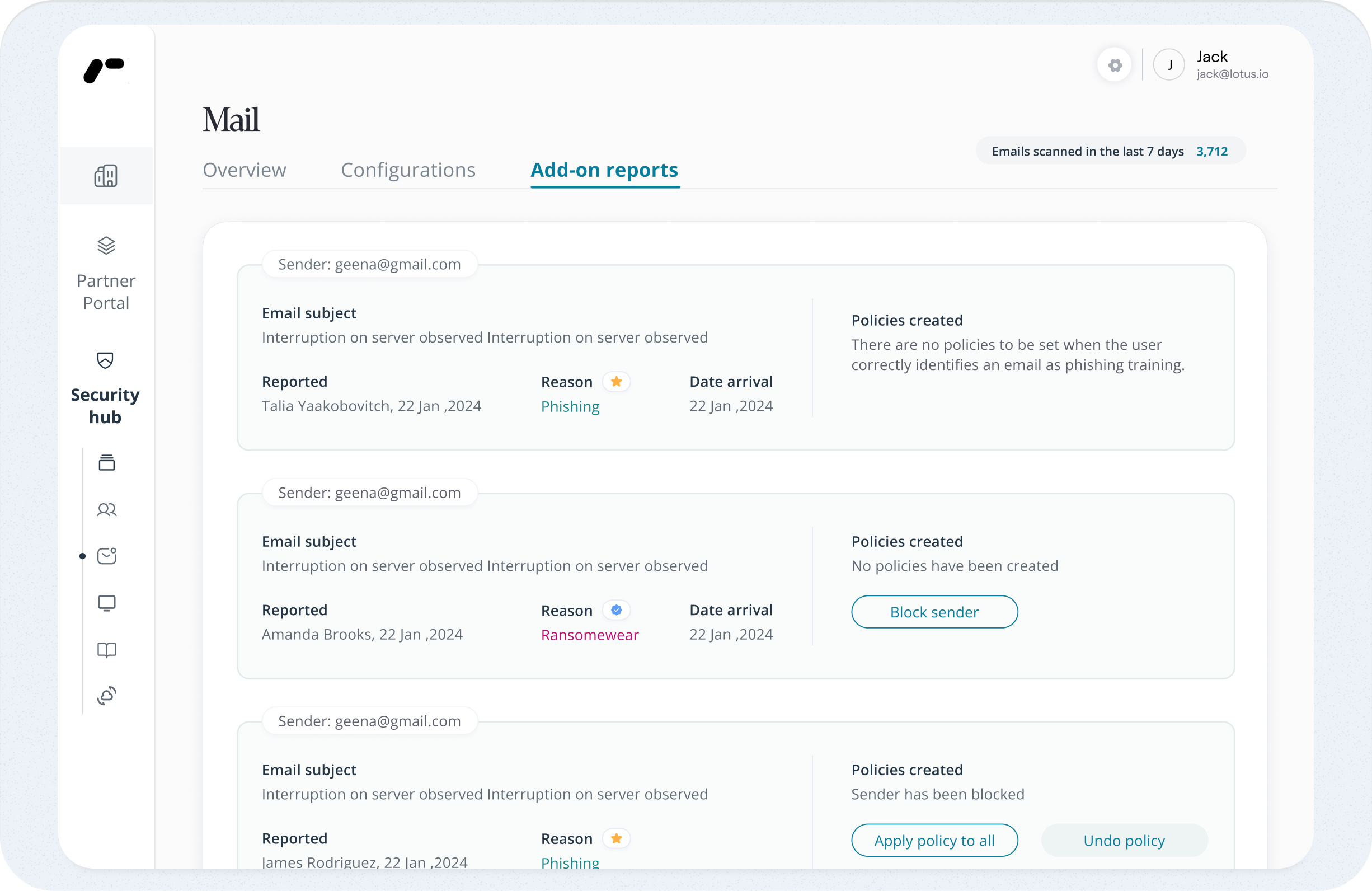Click Jack's profile avatar circle
This screenshot has width=1372, height=891.
[1168, 65]
